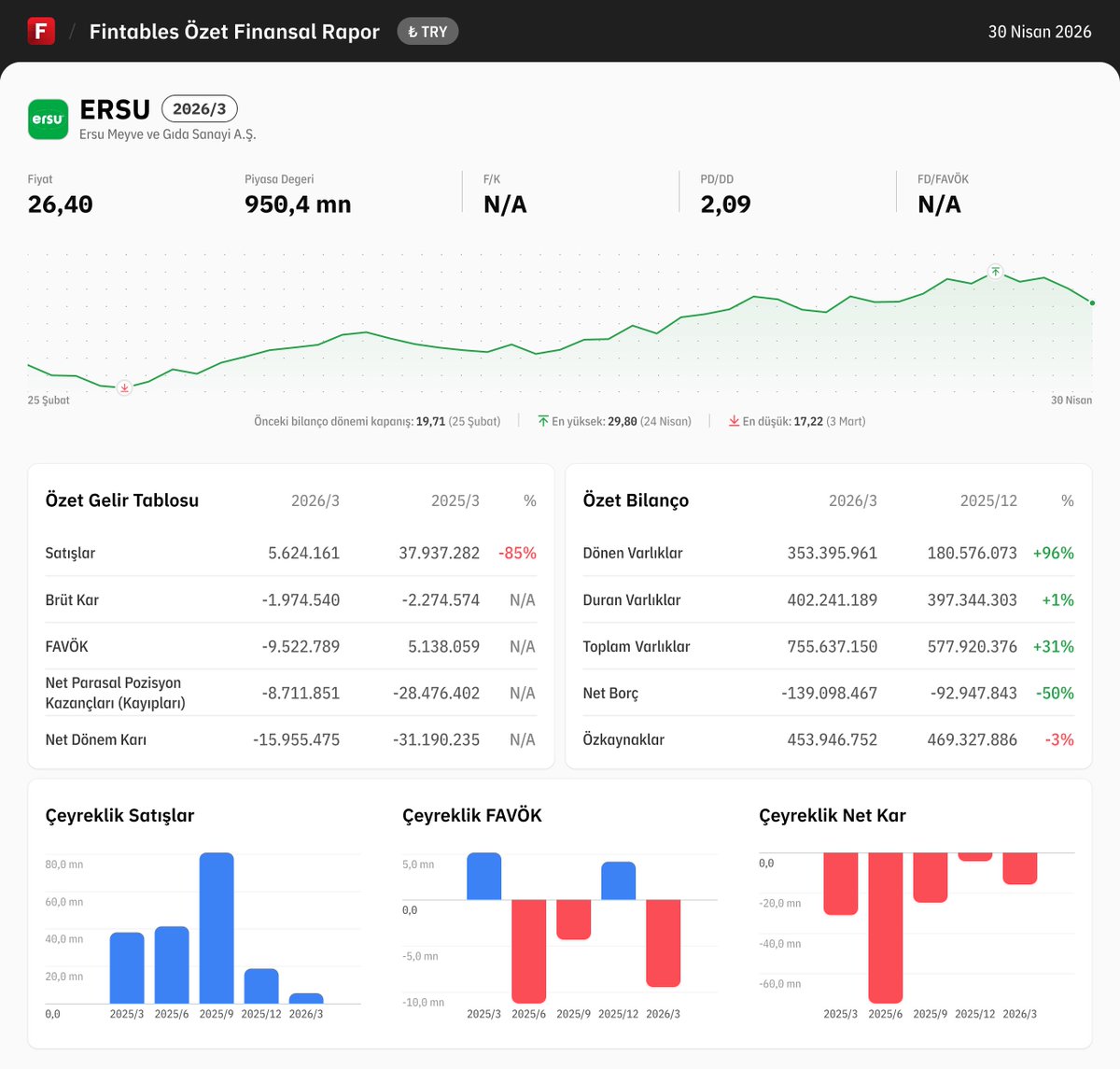Click the Çeyreklik Net Kar chart title
Viewport: 1120px width, 1069px height.
coord(833,815)
